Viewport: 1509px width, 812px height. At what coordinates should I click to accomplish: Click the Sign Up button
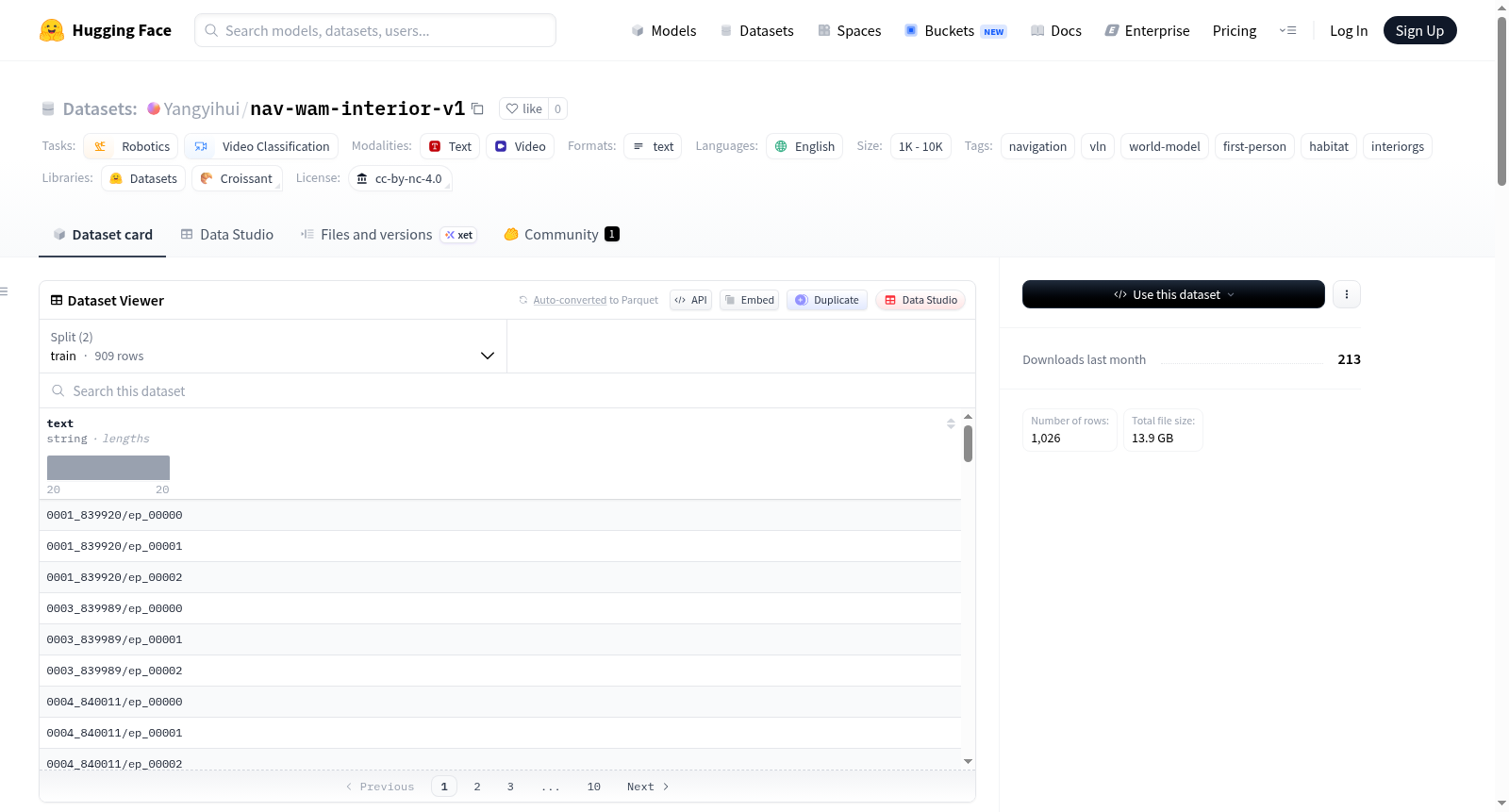click(x=1419, y=31)
